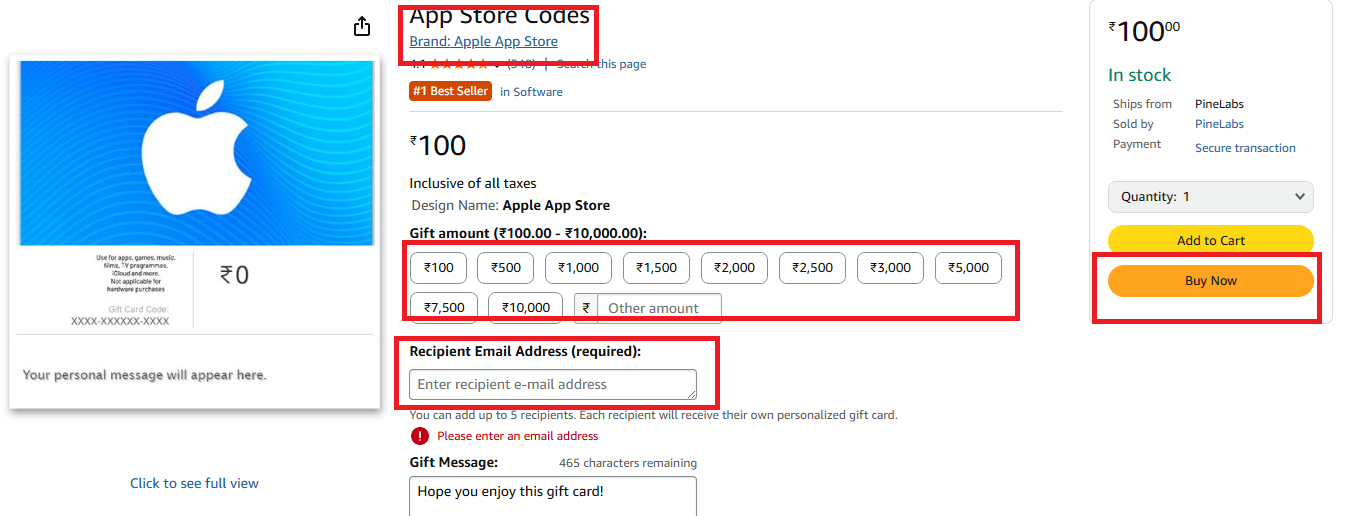Click the In stock status text
The height and width of the screenshot is (516, 1351).
pyautogui.click(x=1139, y=75)
